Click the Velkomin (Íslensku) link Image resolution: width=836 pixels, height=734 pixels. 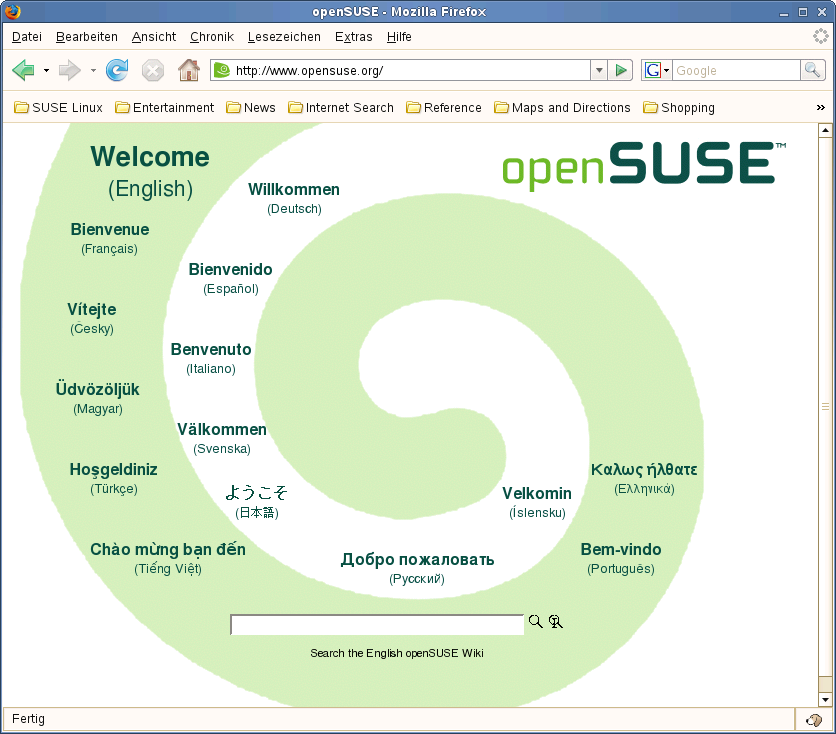tap(537, 502)
